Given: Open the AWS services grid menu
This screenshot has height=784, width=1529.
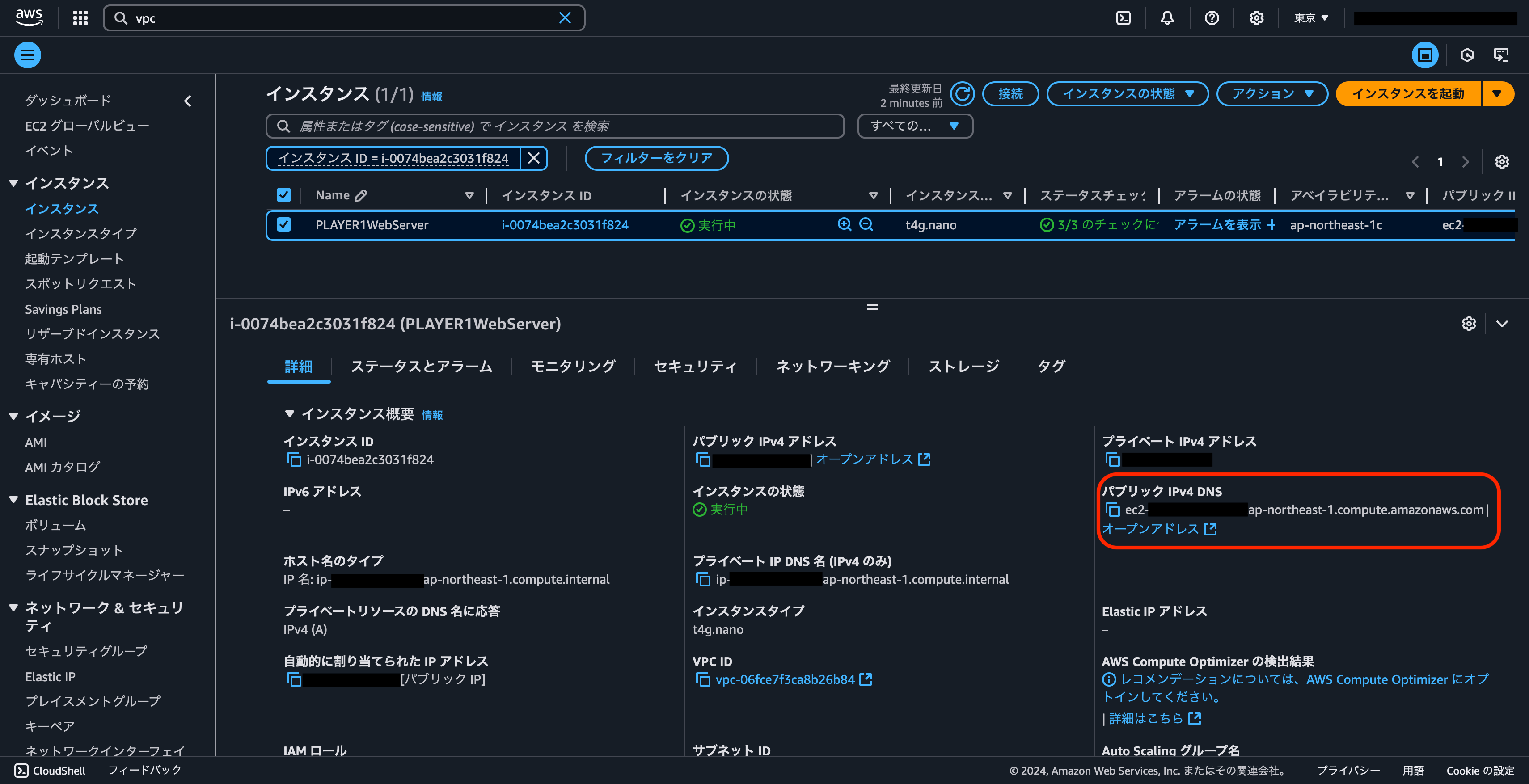Looking at the screenshot, I should (80, 18).
